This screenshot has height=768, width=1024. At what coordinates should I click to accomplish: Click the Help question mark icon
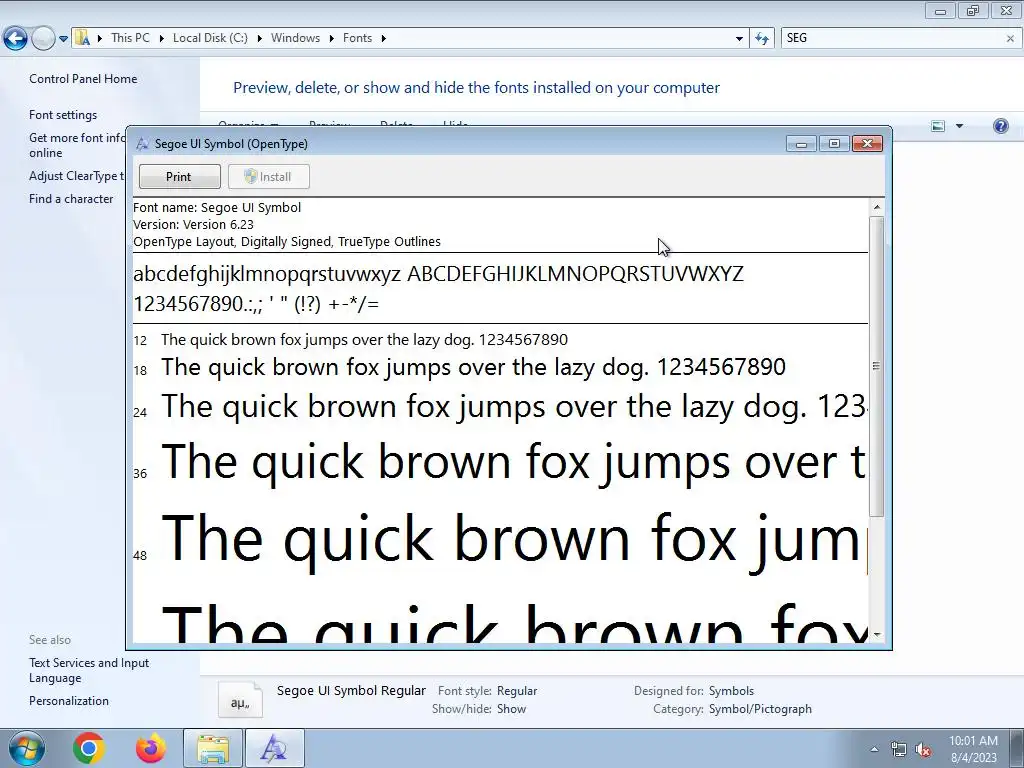coord(1000,126)
